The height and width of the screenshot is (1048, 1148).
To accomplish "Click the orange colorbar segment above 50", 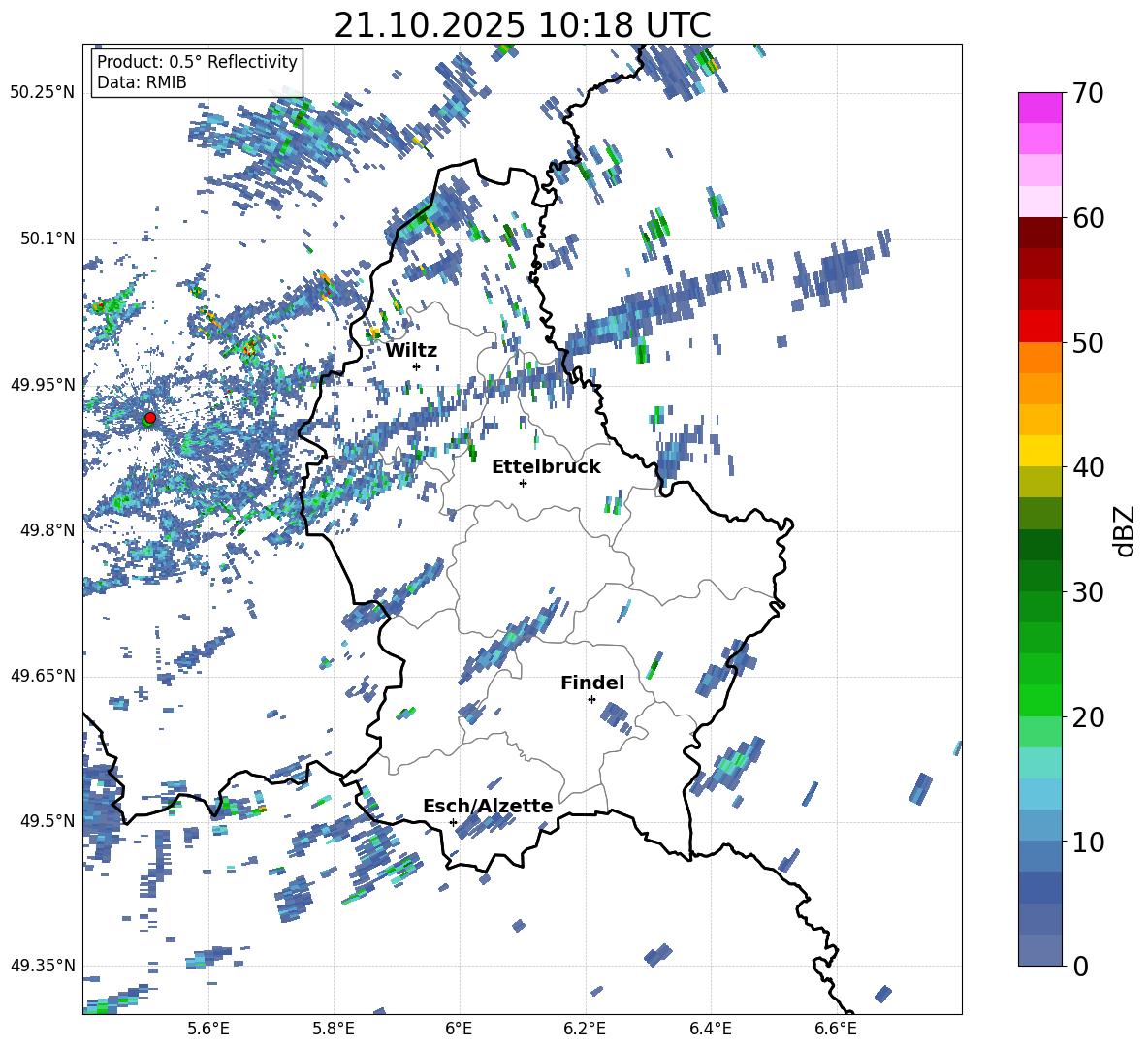I will [x=1040, y=358].
